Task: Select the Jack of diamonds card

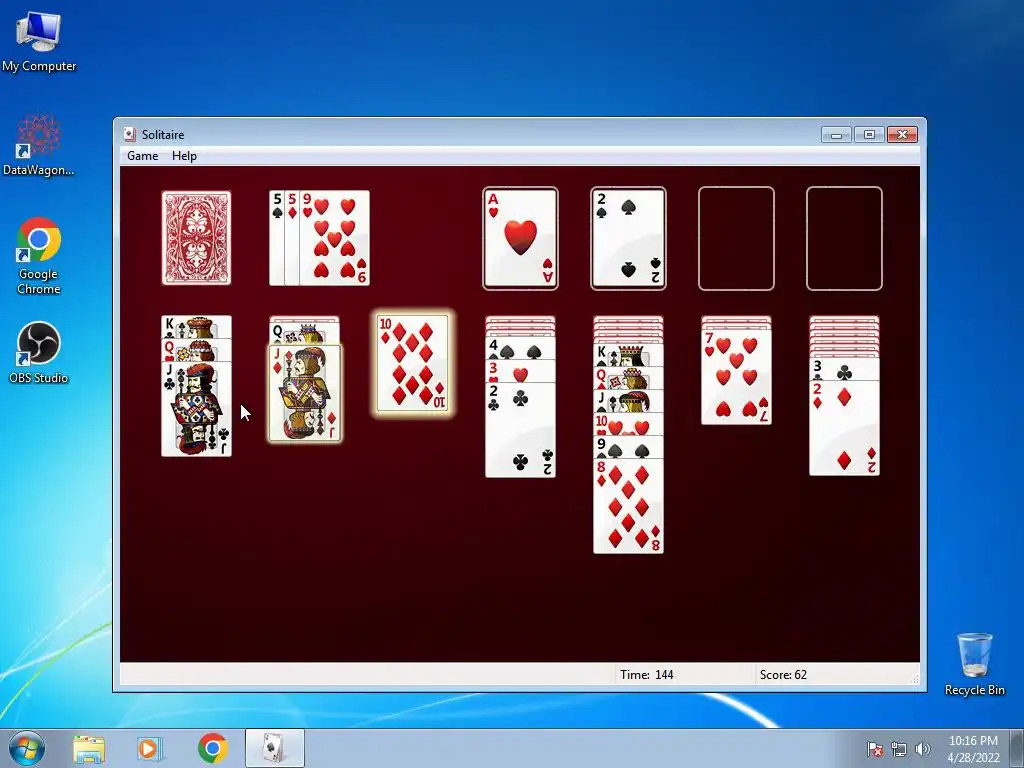Action: pos(305,393)
